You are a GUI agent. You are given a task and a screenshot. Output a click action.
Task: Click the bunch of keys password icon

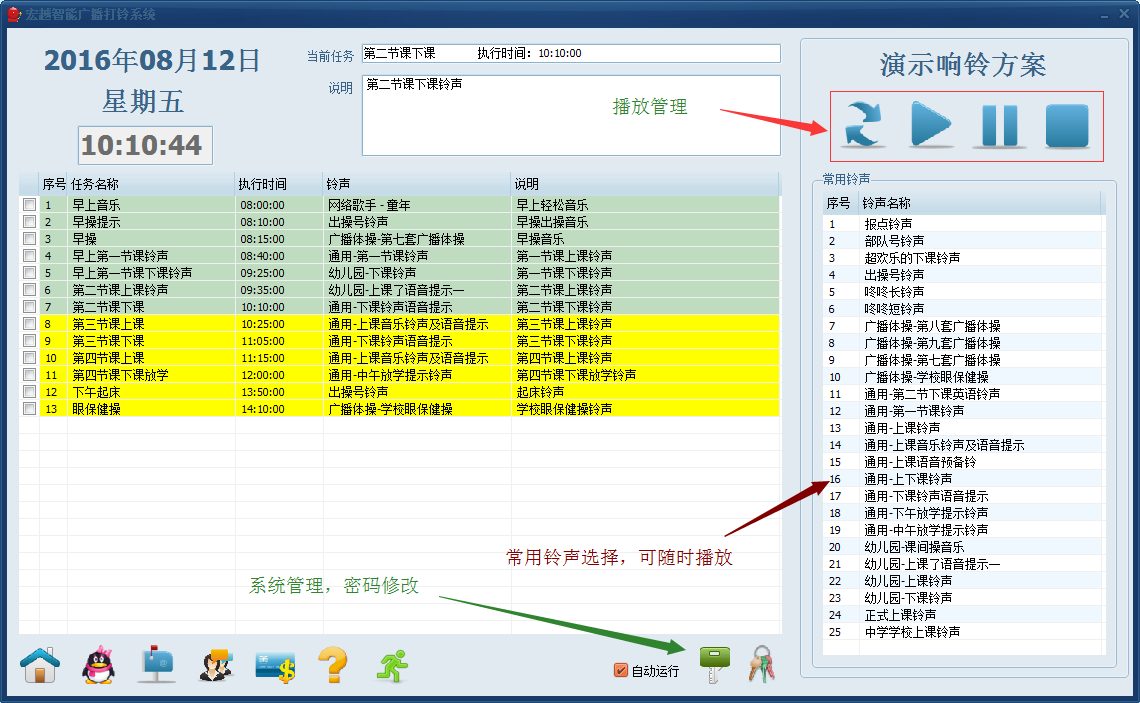762,664
